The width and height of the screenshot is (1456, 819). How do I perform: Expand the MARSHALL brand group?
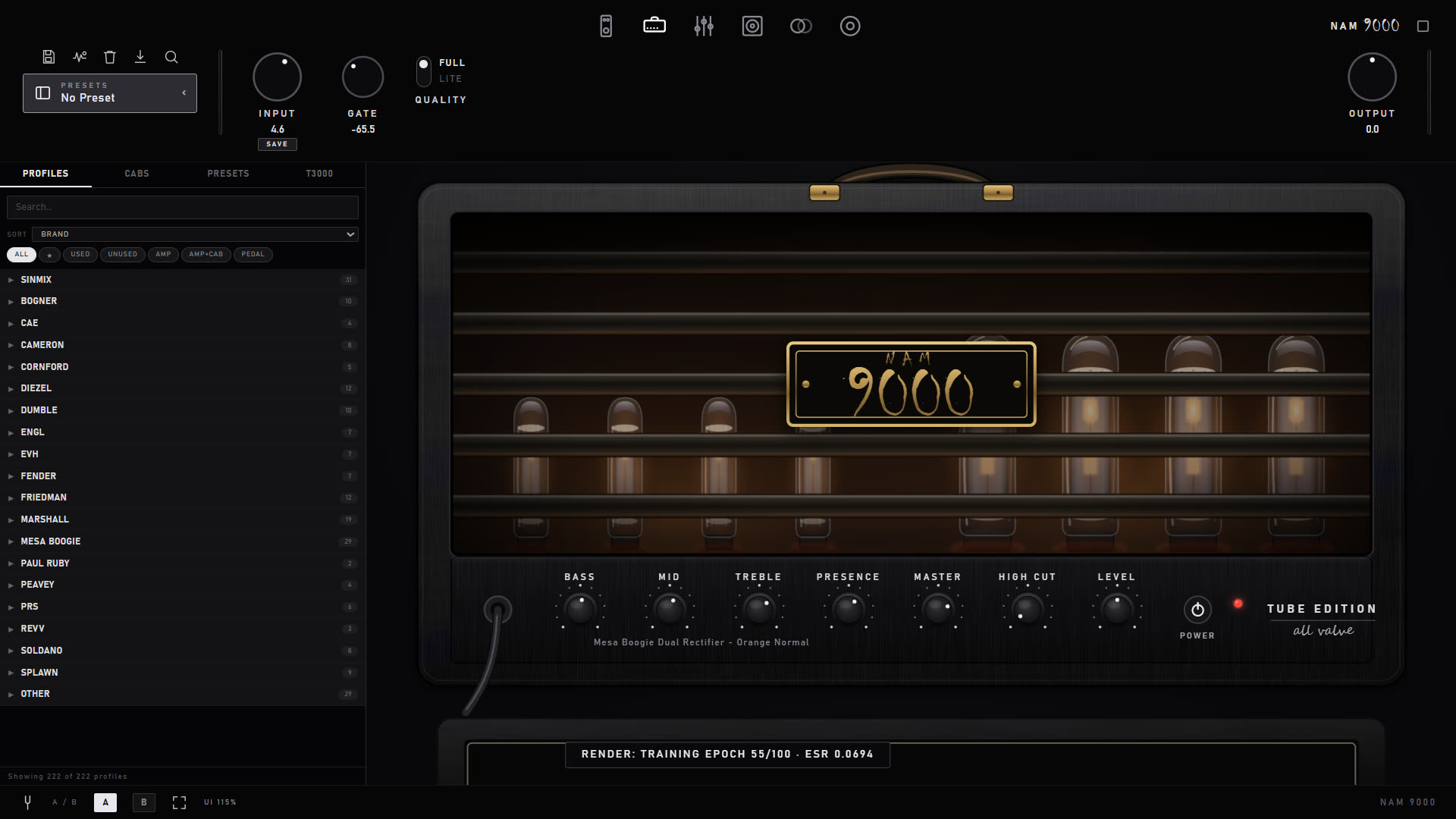183,519
